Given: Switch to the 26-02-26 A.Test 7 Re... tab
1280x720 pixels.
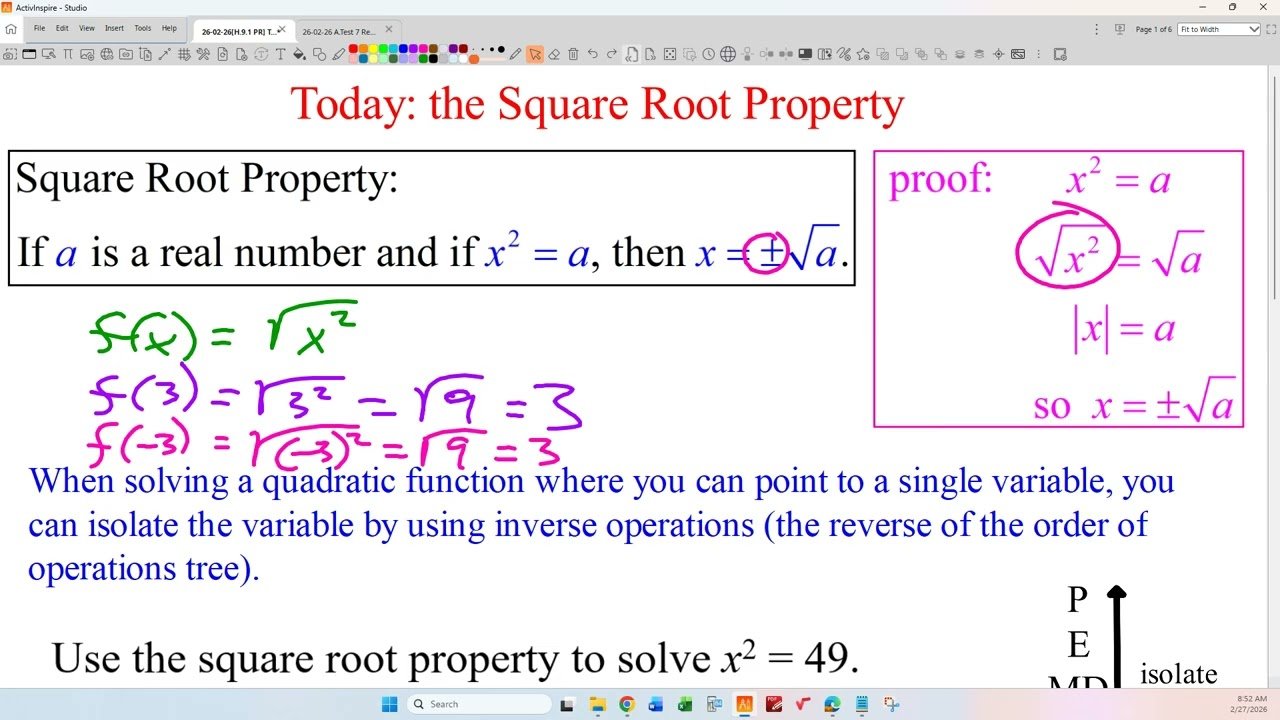Looking at the screenshot, I should [339, 31].
